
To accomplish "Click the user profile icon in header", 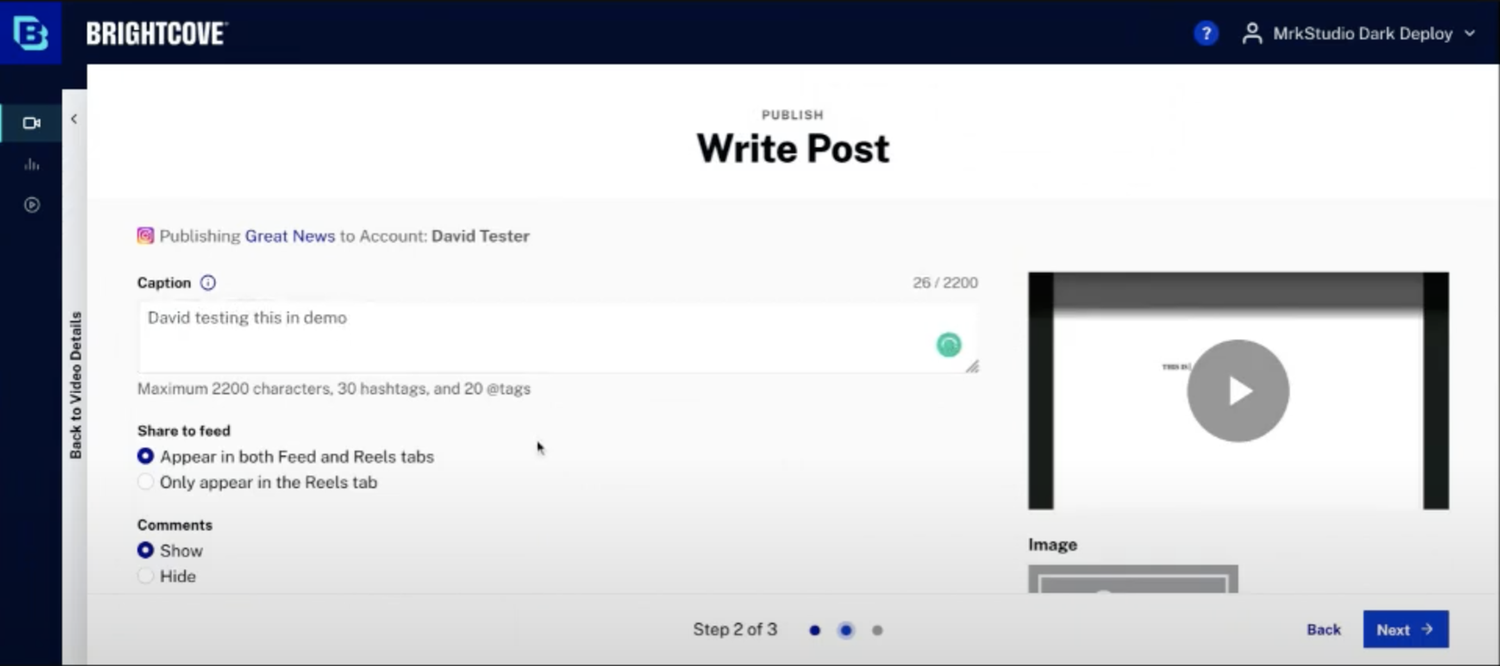I will [1251, 33].
